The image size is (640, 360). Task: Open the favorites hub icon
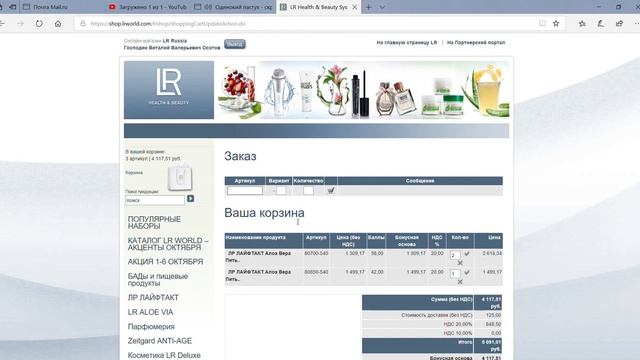(582, 24)
